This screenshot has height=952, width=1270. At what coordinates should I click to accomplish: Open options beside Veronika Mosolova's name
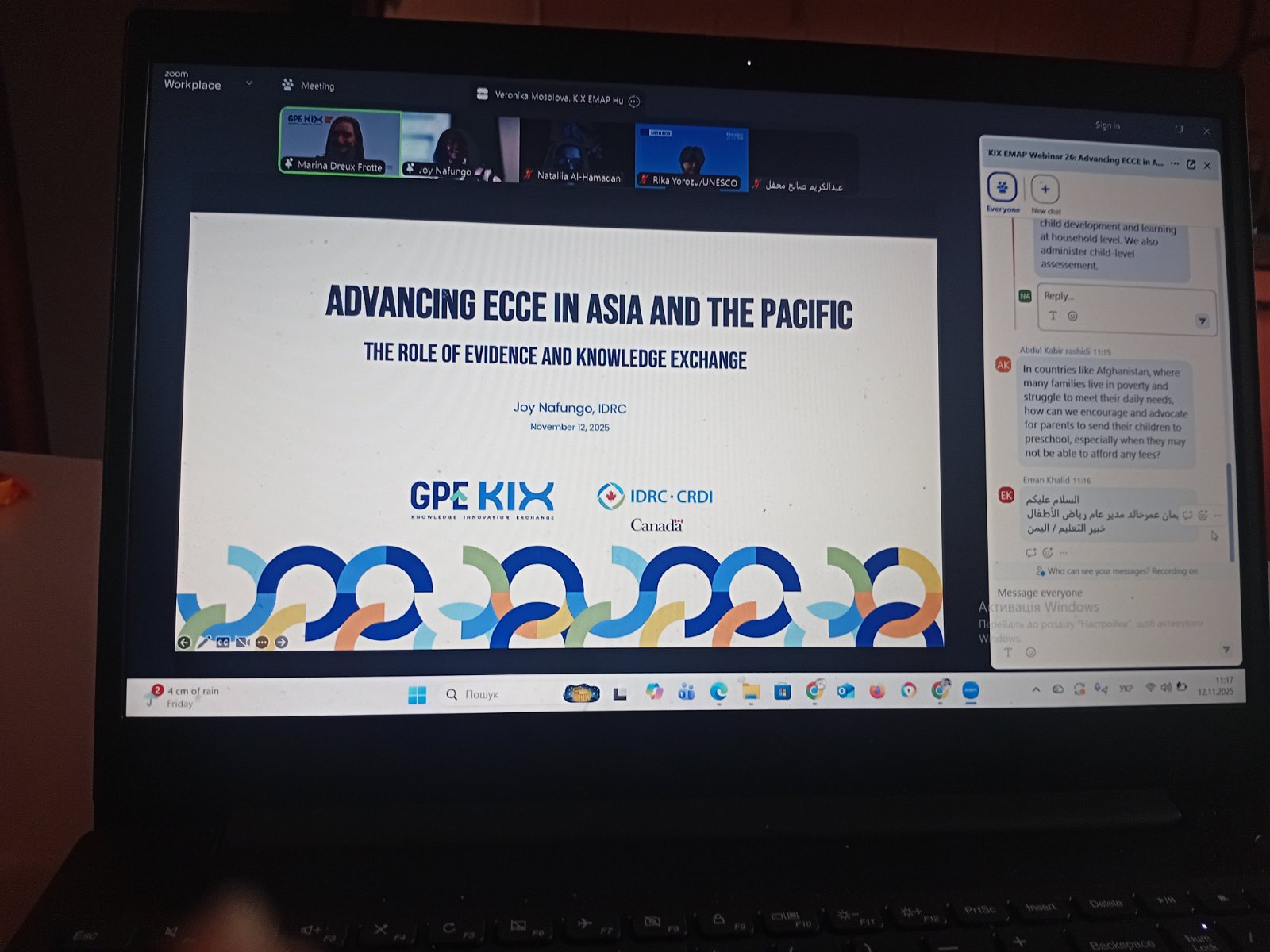[x=634, y=102]
